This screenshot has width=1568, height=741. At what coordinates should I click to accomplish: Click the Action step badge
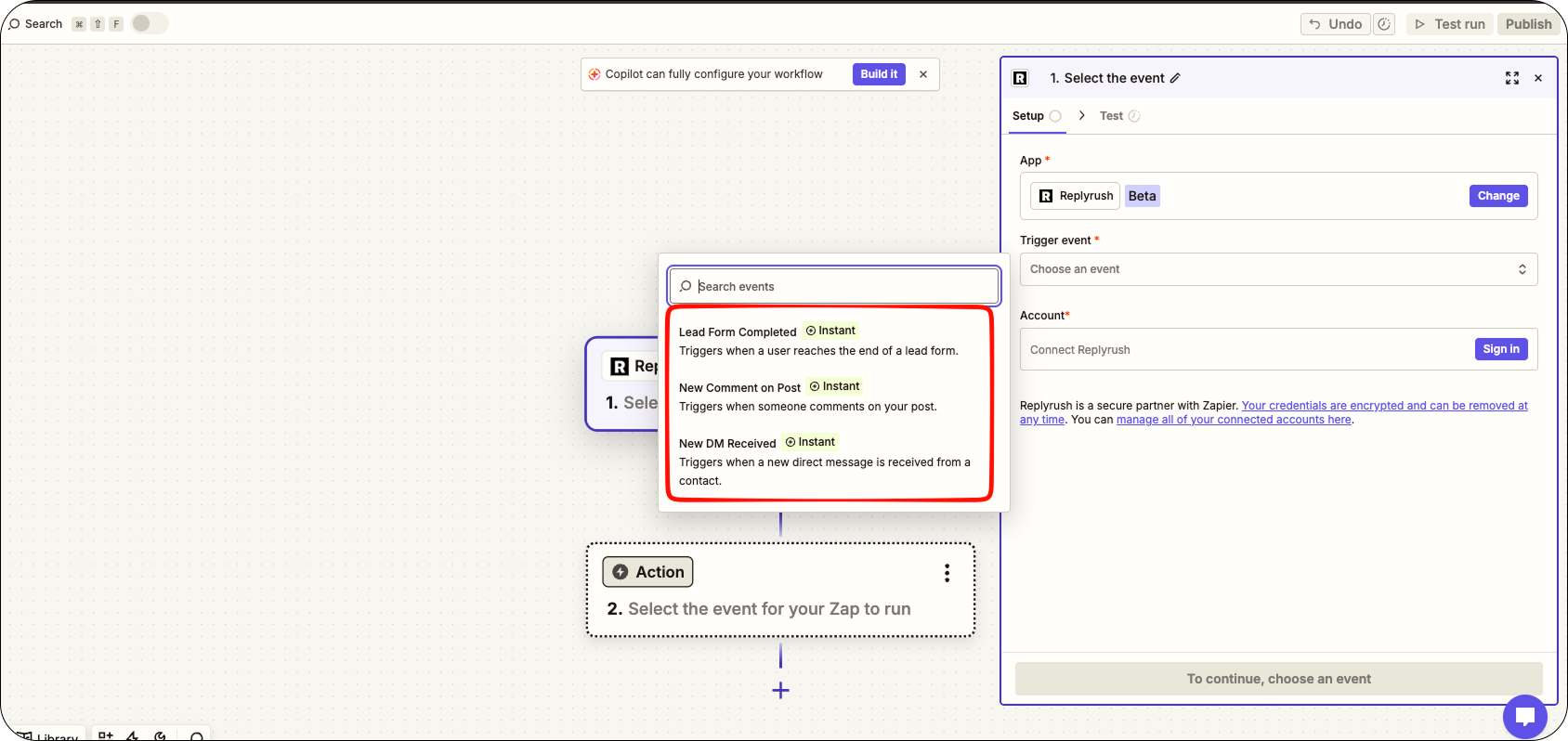(x=647, y=572)
